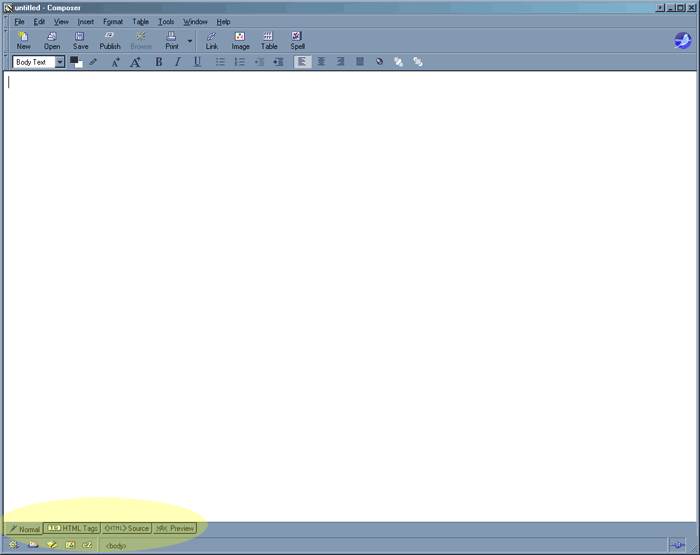The image size is (700, 555).
Task: Open the Insert menu
Action: tap(86, 21)
